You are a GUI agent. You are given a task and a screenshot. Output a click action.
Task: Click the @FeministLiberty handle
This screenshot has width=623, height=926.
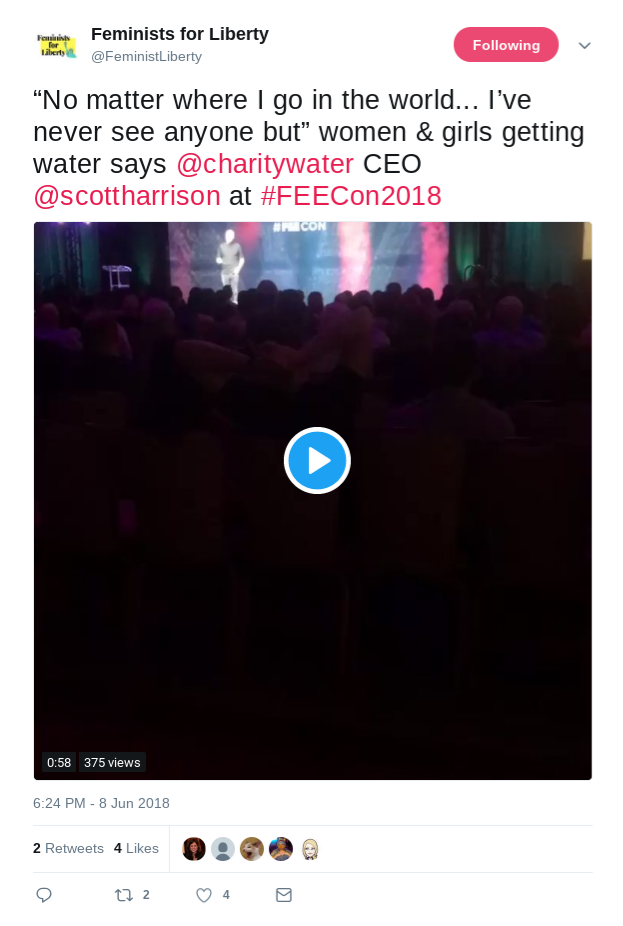[146, 57]
